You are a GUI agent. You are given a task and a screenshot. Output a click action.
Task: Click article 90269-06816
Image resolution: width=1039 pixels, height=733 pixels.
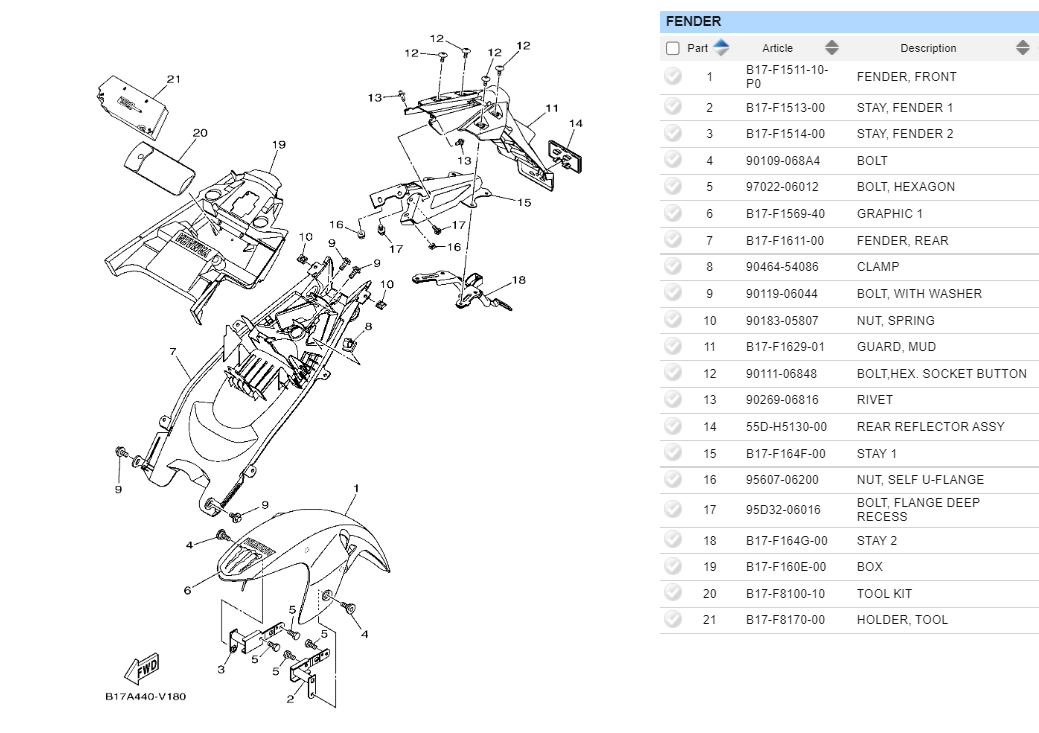tap(782, 400)
